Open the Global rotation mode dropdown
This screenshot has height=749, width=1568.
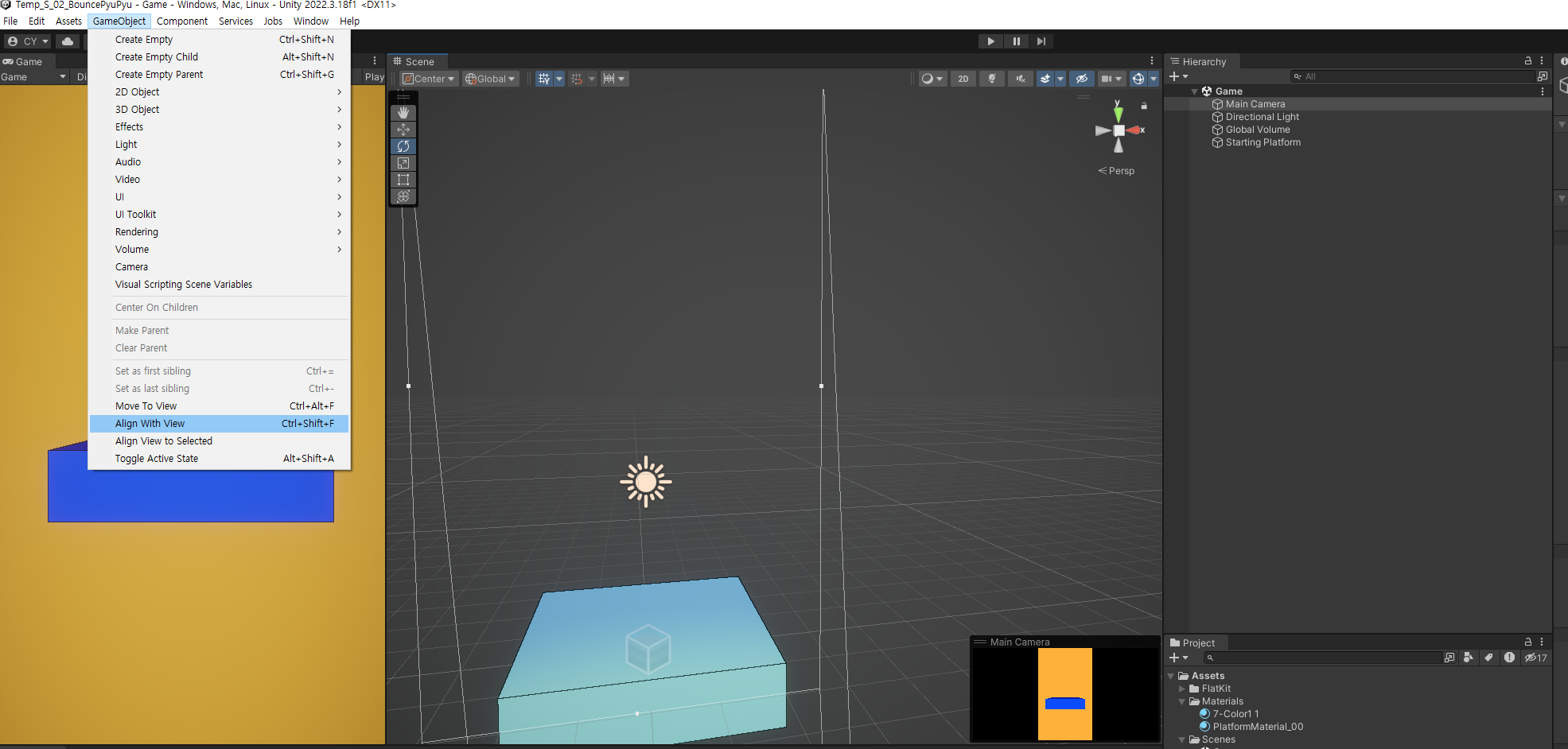click(491, 79)
